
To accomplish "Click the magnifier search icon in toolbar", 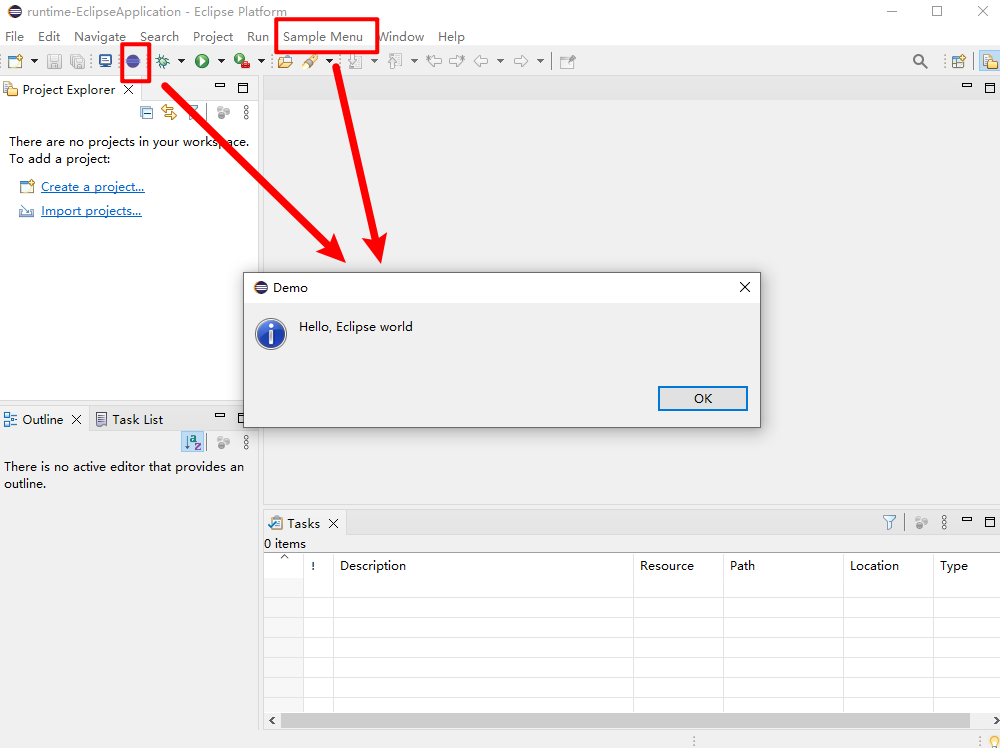I will (920, 61).
